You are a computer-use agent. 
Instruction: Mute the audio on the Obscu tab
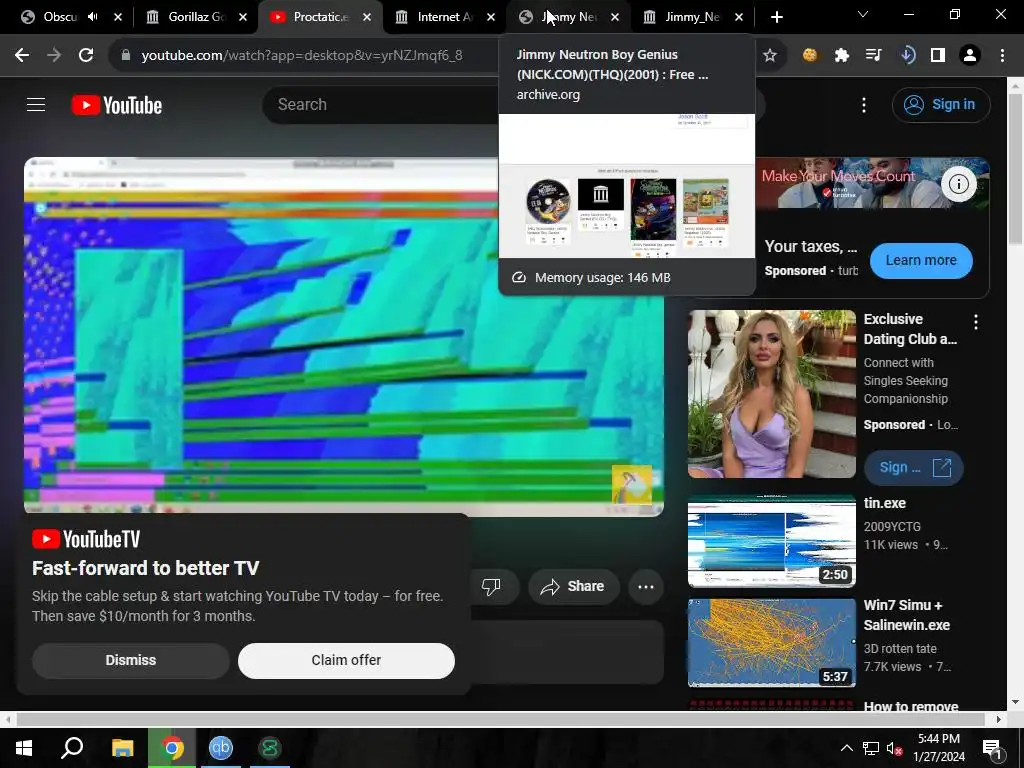coord(93,17)
